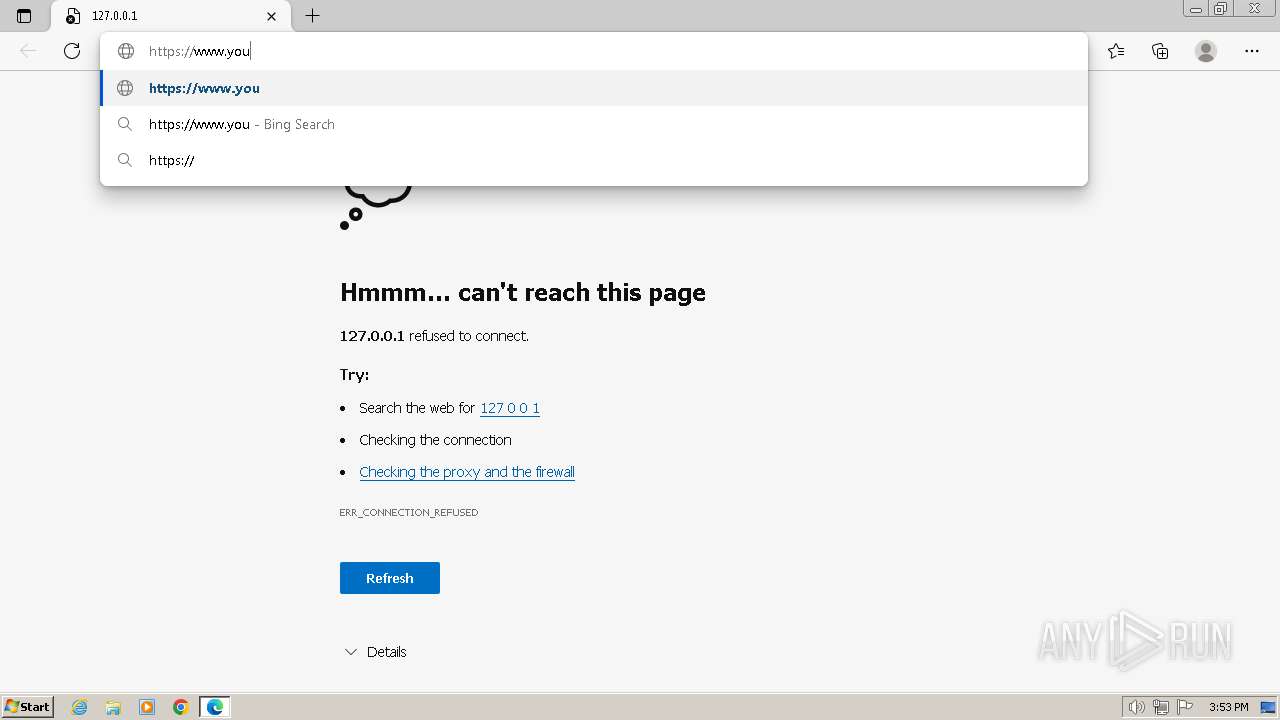The image size is (1280, 720).
Task: Open a new tab with plus button
Action: (312, 16)
